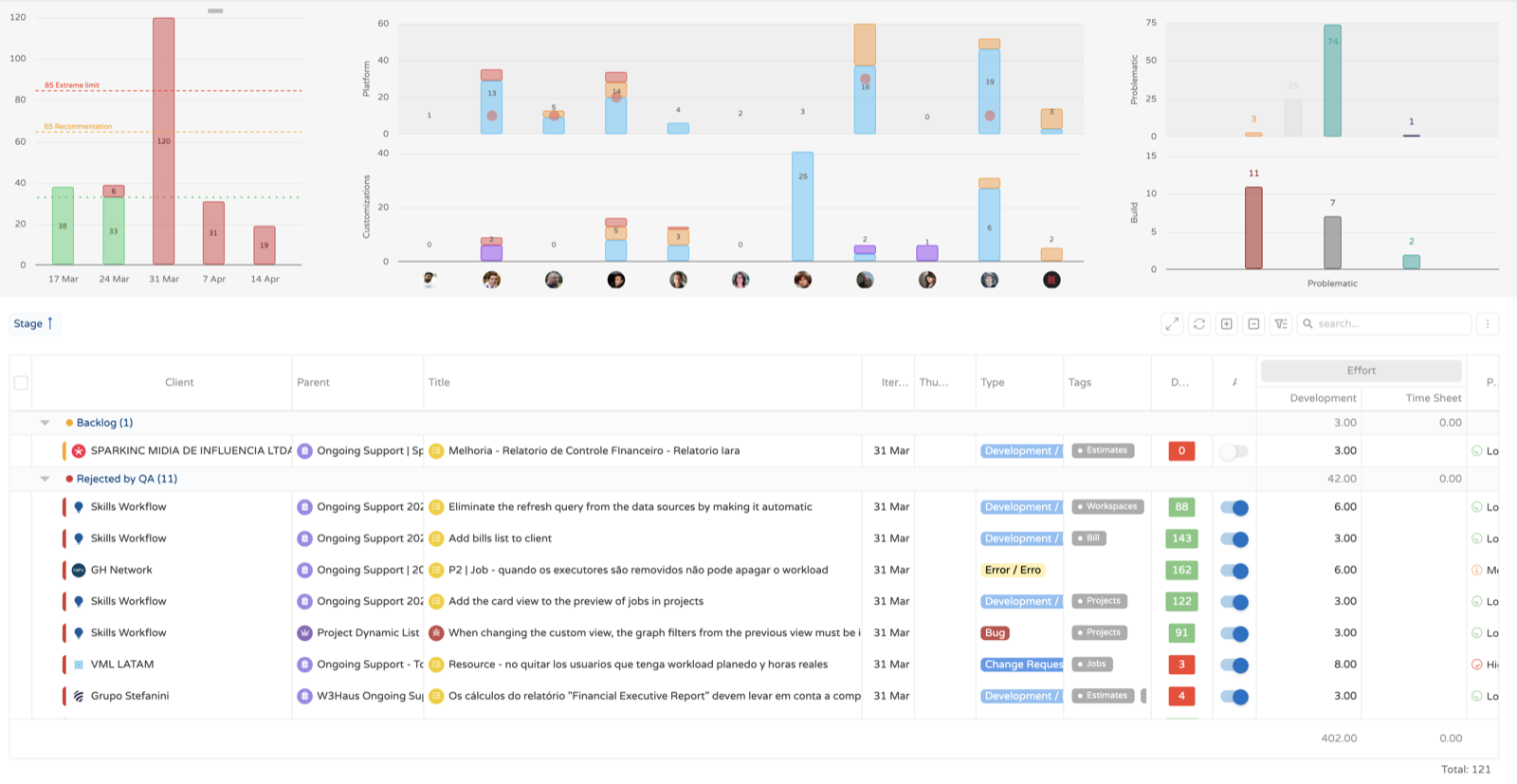
Task: Click the collapse all groups minus icon
Action: click(x=1253, y=324)
